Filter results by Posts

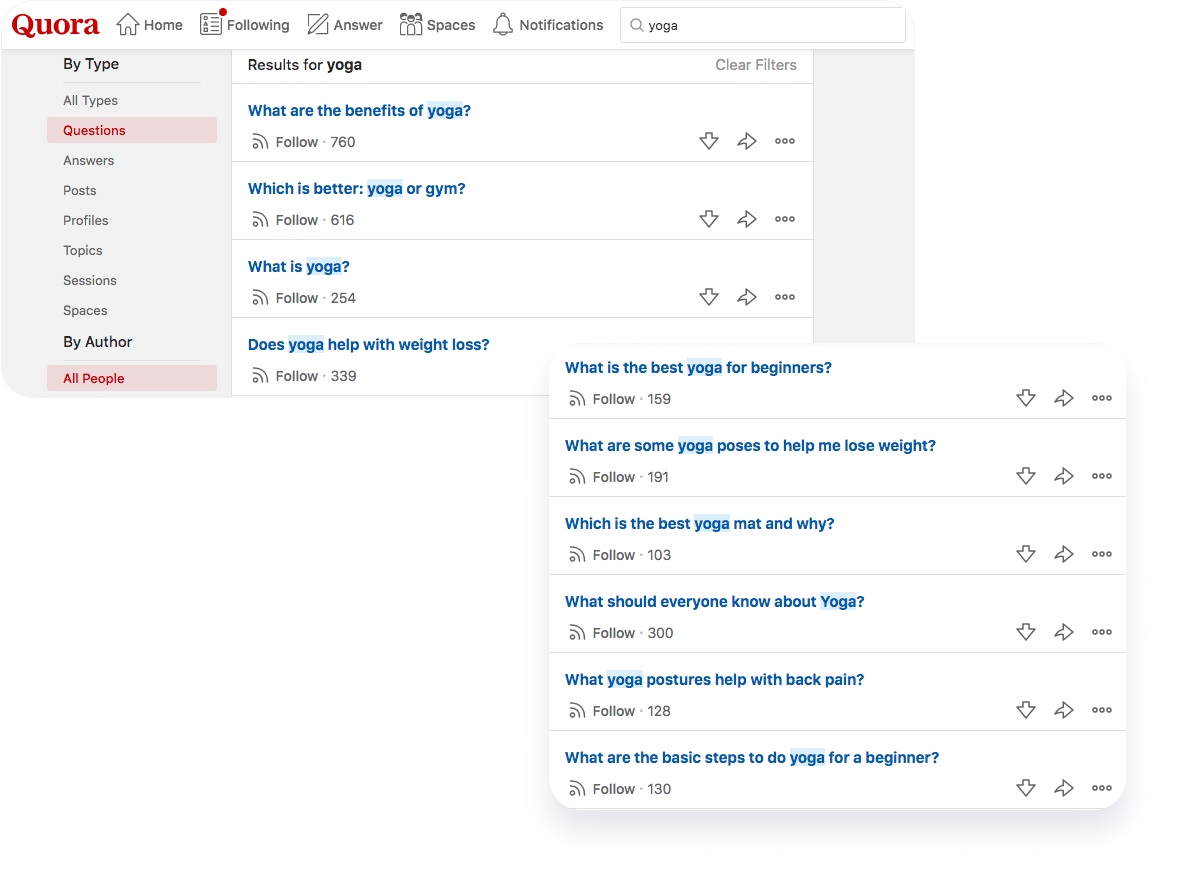(x=80, y=190)
